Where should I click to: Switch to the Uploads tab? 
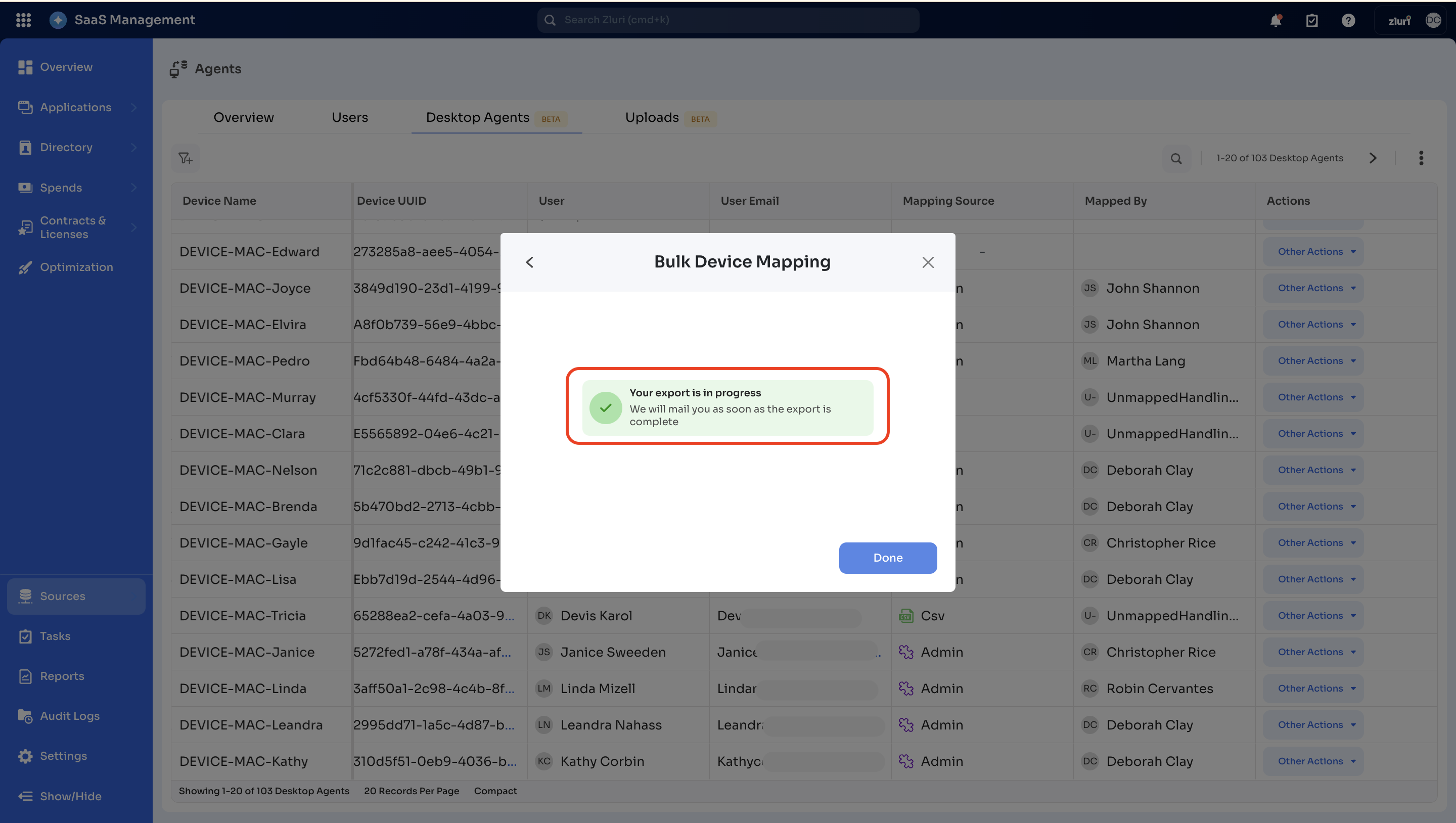pyautogui.click(x=652, y=118)
